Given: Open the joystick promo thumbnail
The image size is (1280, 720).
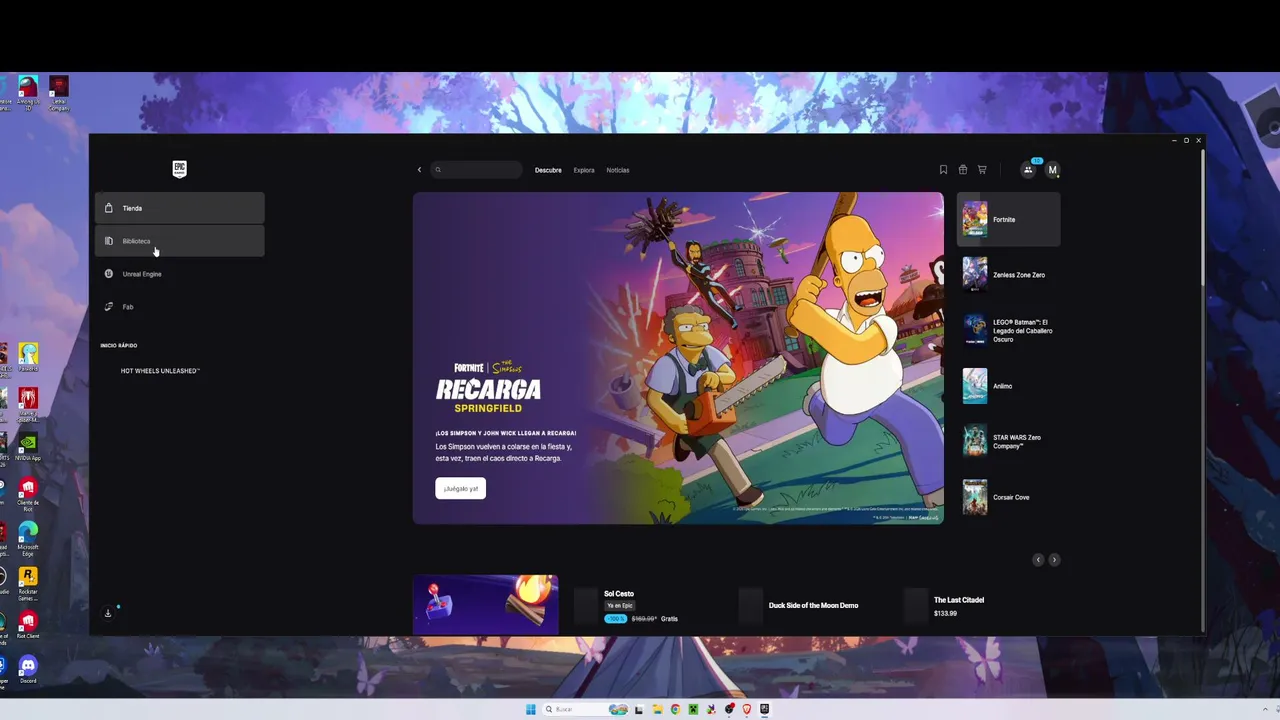Looking at the screenshot, I should [486, 604].
